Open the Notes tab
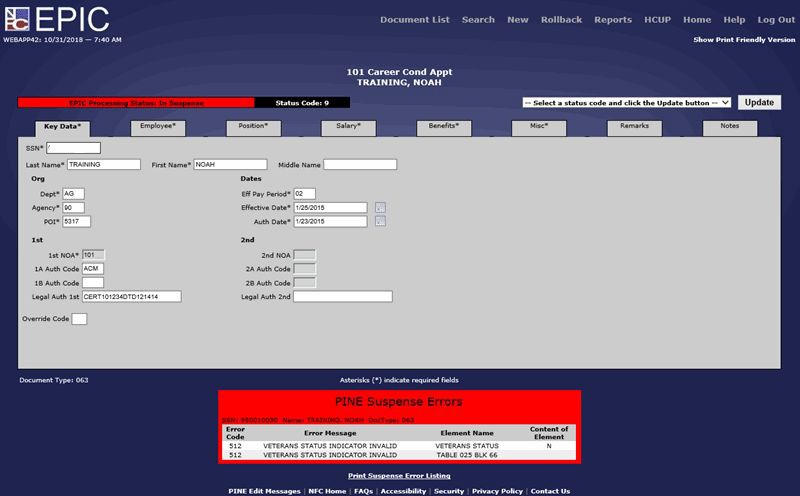The width and height of the screenshot is (800, 496). coord(730,128)
